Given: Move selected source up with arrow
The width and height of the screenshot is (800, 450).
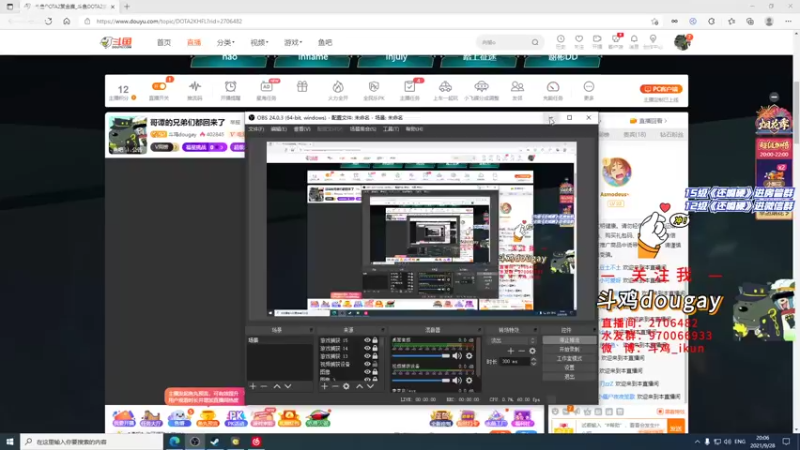Looking at the screenshot, I should [x=359, y=386].
